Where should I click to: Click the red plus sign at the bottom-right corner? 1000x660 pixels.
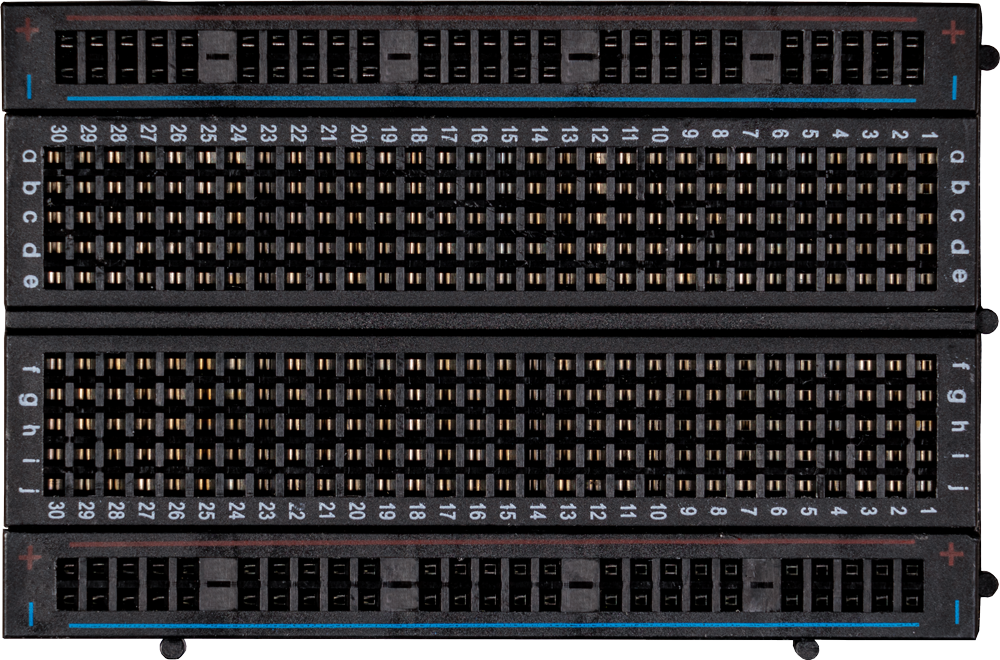point(951,554)
